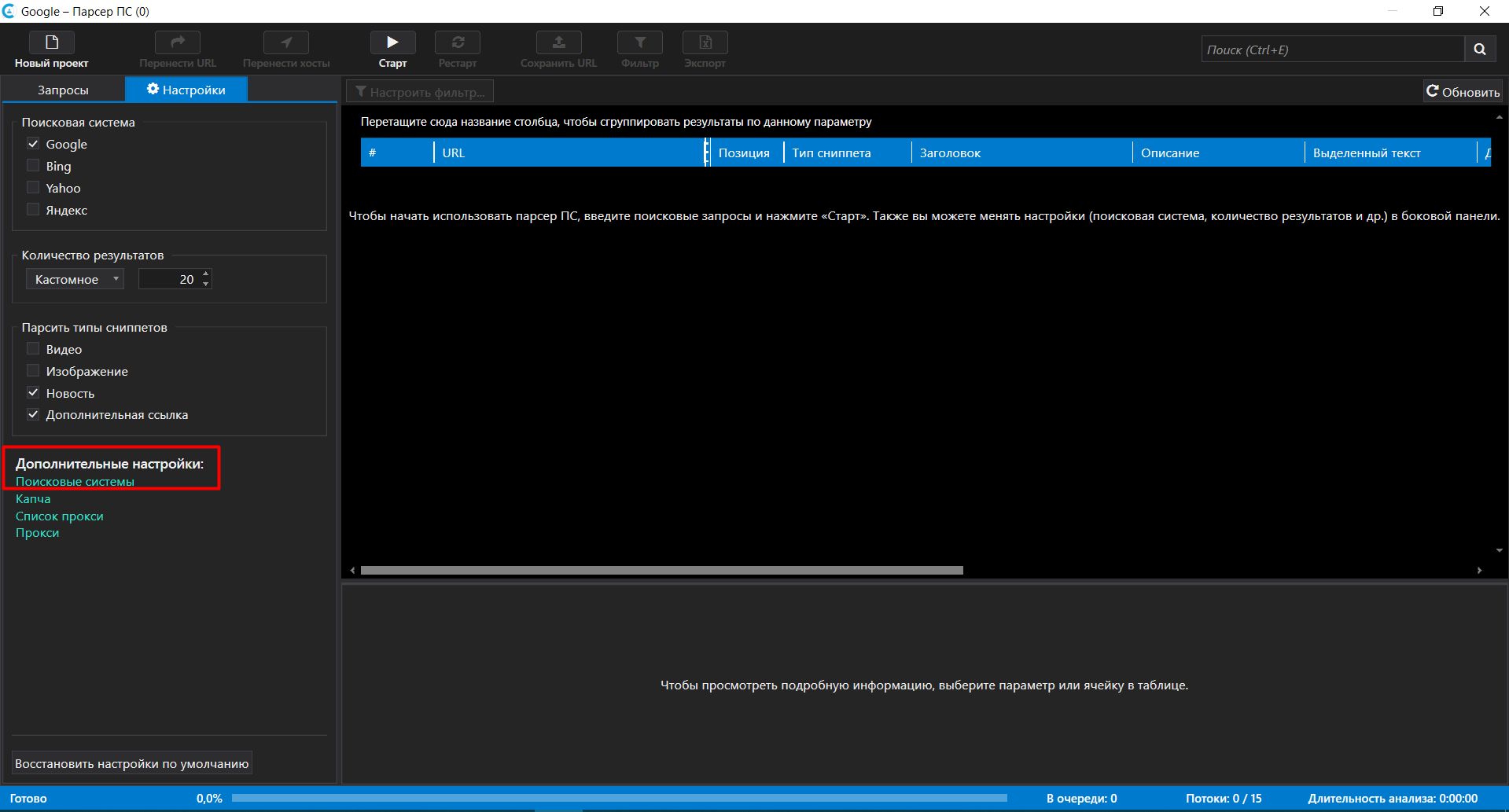Click the Перенести URL toolbar icon
Image resolution: width=1509 pixels, height=812 pixels.
178,42
